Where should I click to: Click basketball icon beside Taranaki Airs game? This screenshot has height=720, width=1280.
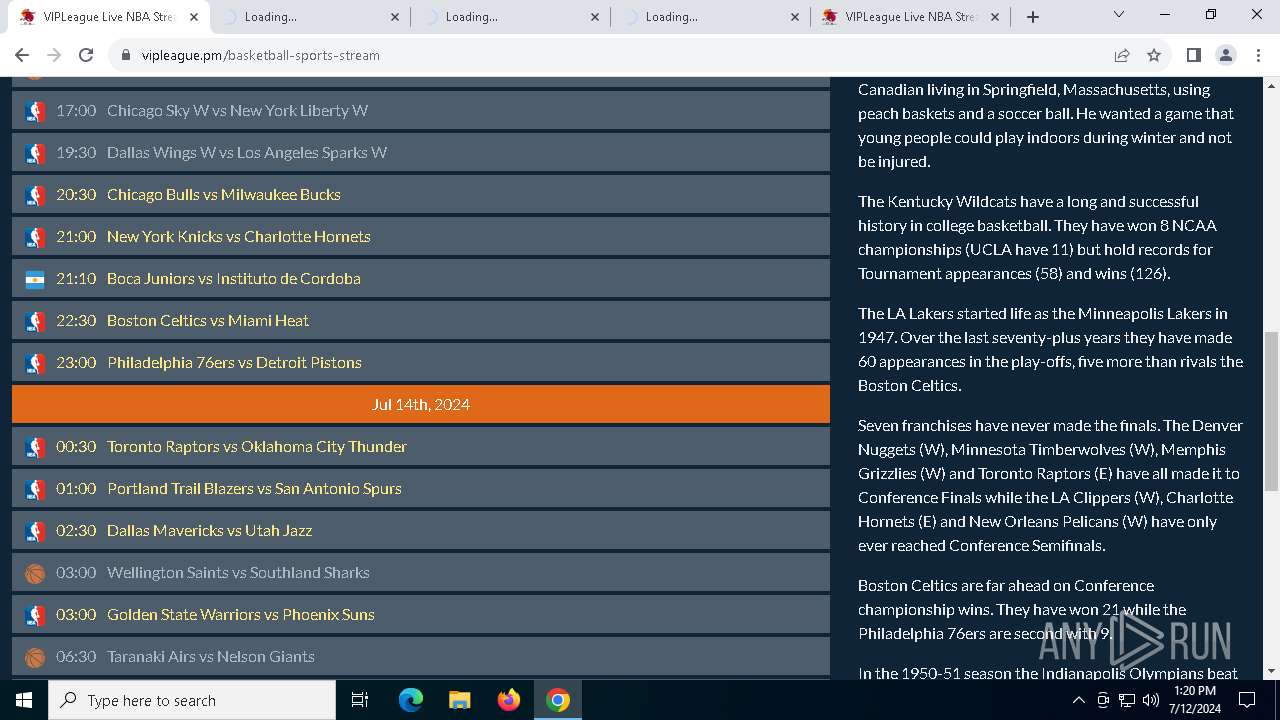click(35, 657)
